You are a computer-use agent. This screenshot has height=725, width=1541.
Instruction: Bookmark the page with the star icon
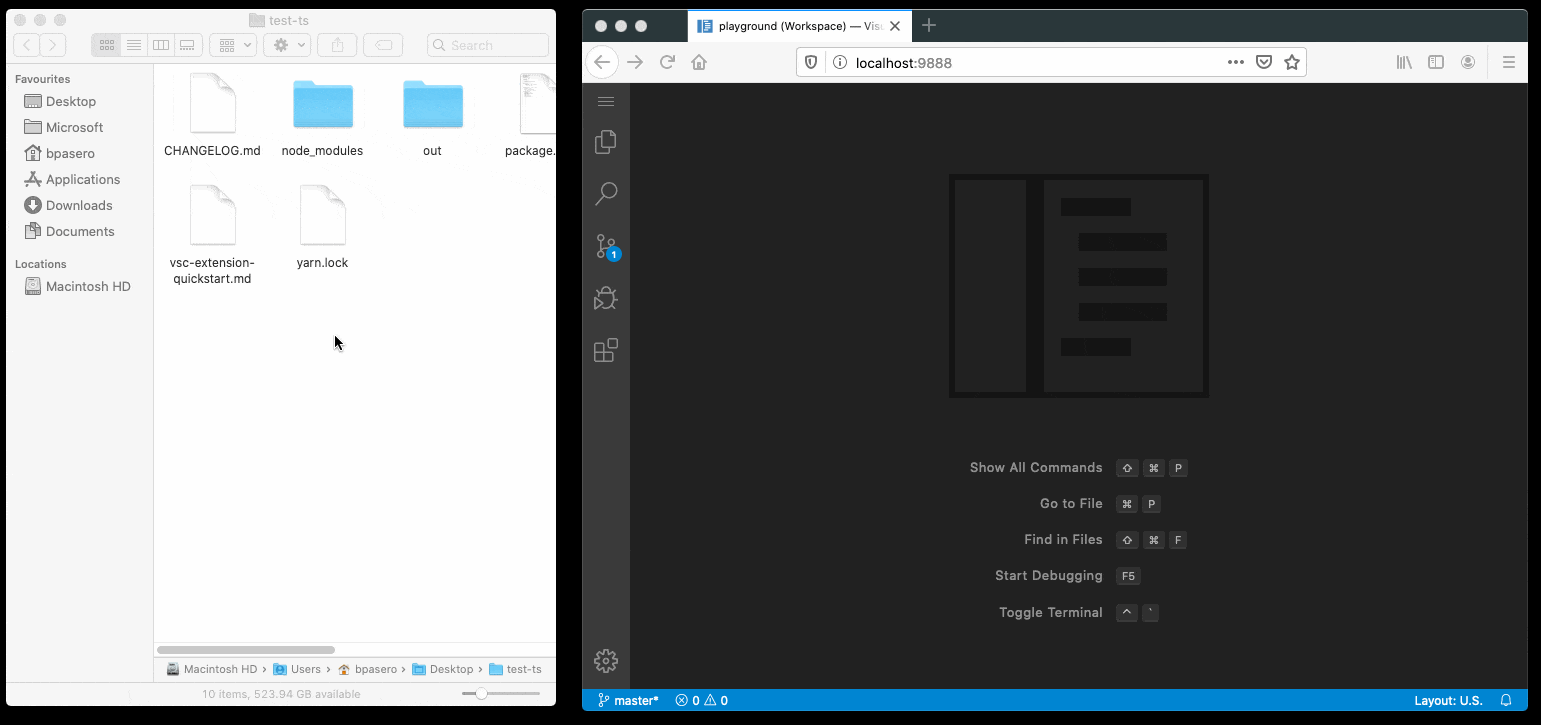click(1291, 61)
